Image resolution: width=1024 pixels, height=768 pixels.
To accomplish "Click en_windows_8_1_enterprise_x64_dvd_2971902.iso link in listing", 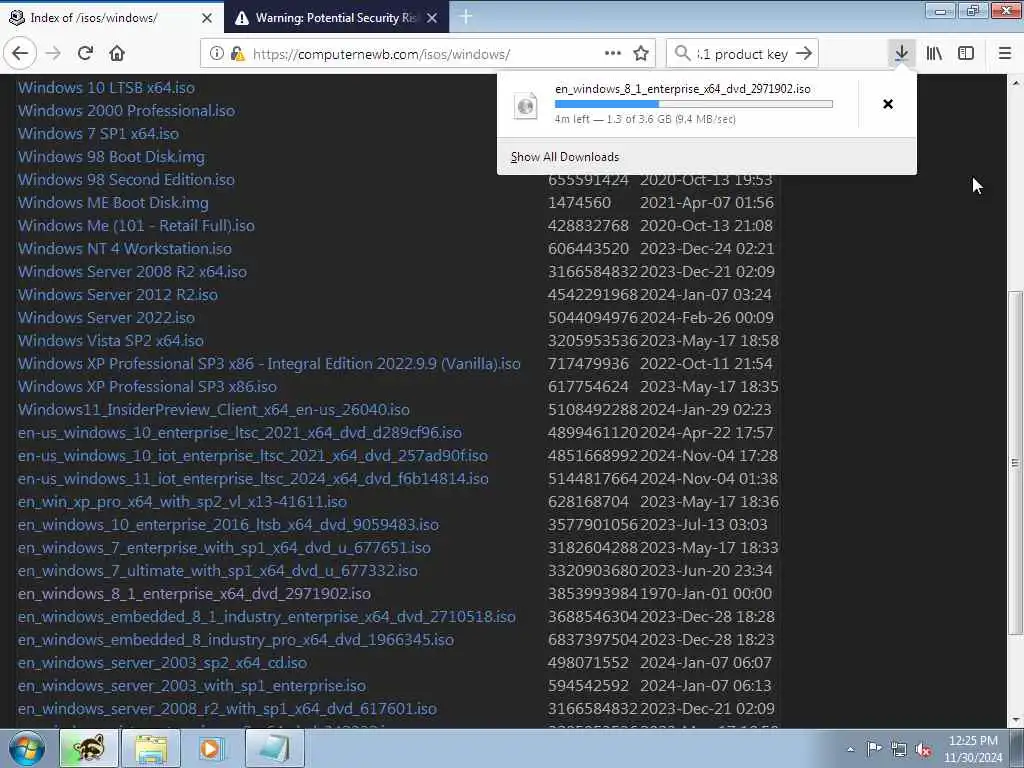I will pos(194,594).
